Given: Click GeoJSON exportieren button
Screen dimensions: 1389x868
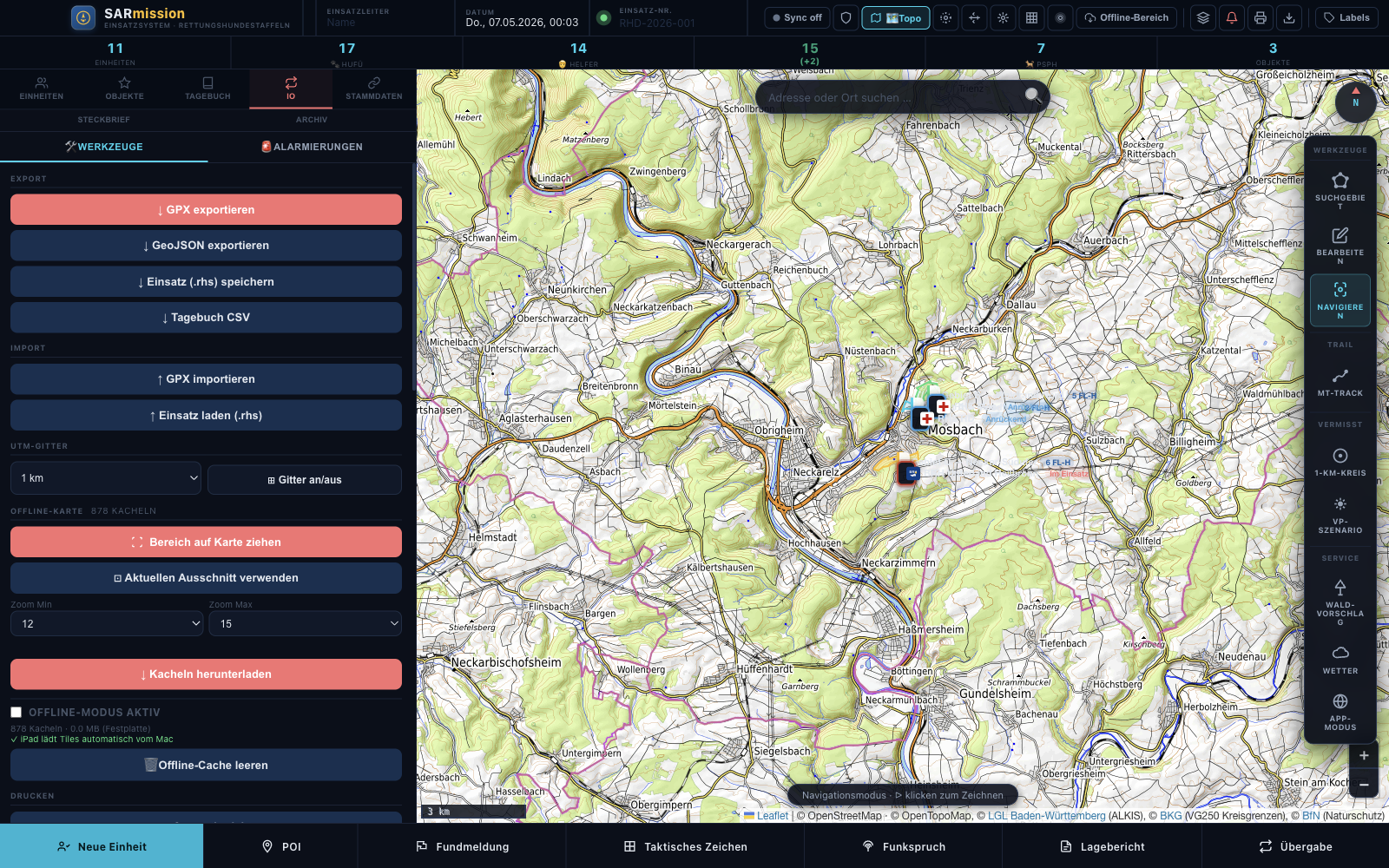Looking at the screenshot, I should click(206, 246).
